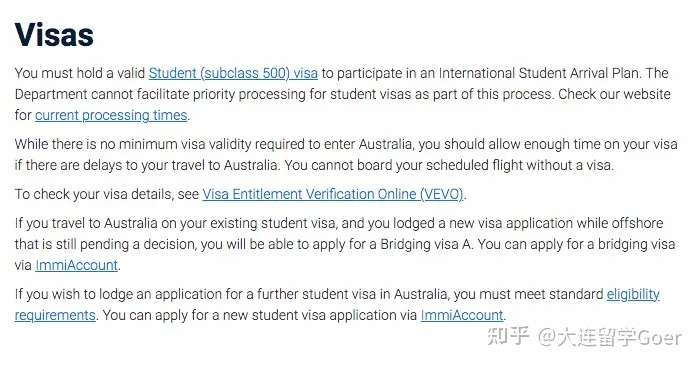Viewport: 699px width, 365px height.
Task: Click the 知乎 watermark logo
Action: pos(509,336)
